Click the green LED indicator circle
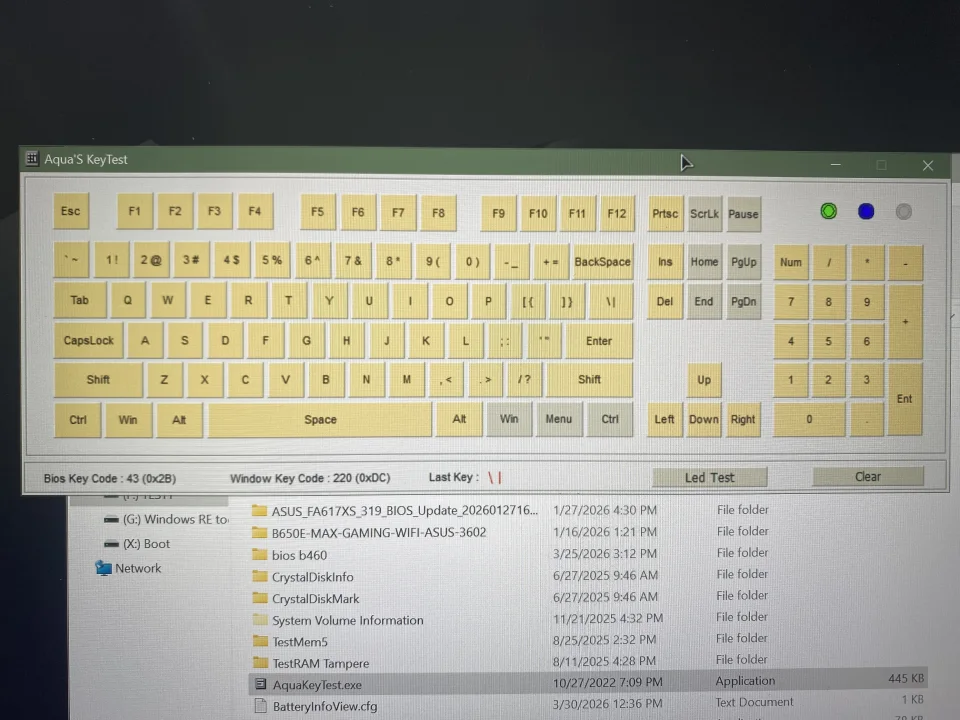The width and height of the screenshot is (960, 720). pos(828,211)
